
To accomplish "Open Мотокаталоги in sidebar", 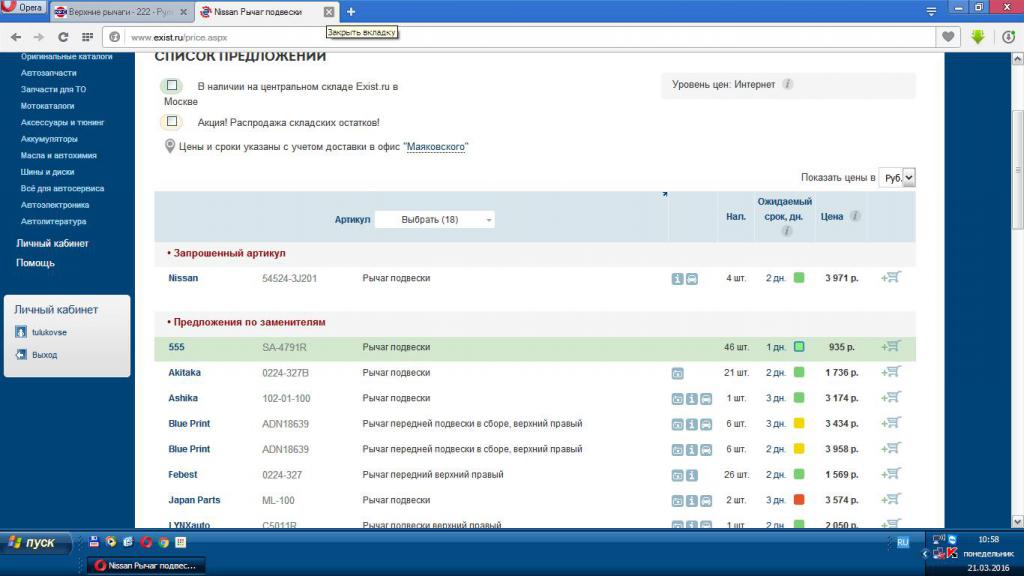I will pyautogui.click(x=47, y=106).
